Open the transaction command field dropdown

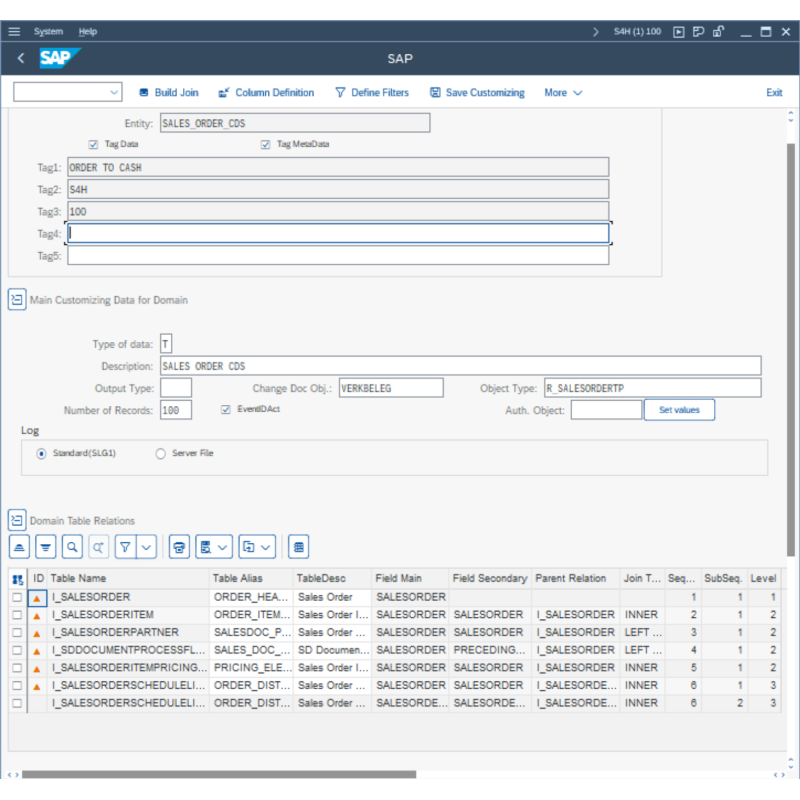tap(113, 93)
